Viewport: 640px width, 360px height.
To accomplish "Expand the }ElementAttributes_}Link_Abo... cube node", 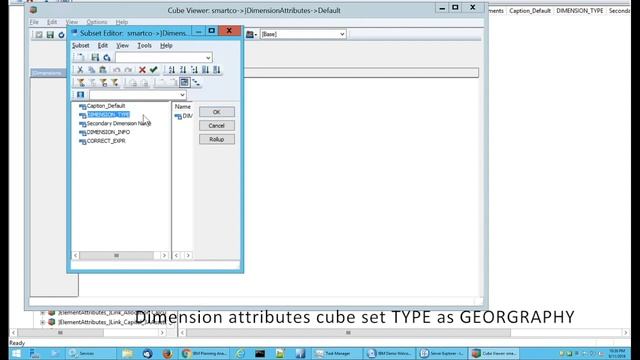I will [42, 313].
